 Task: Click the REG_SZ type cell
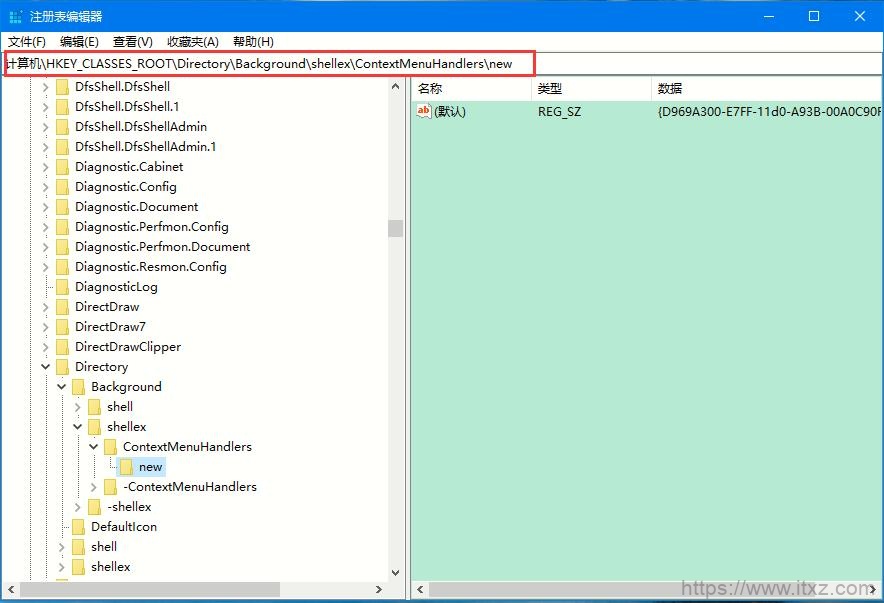point(559,112)
